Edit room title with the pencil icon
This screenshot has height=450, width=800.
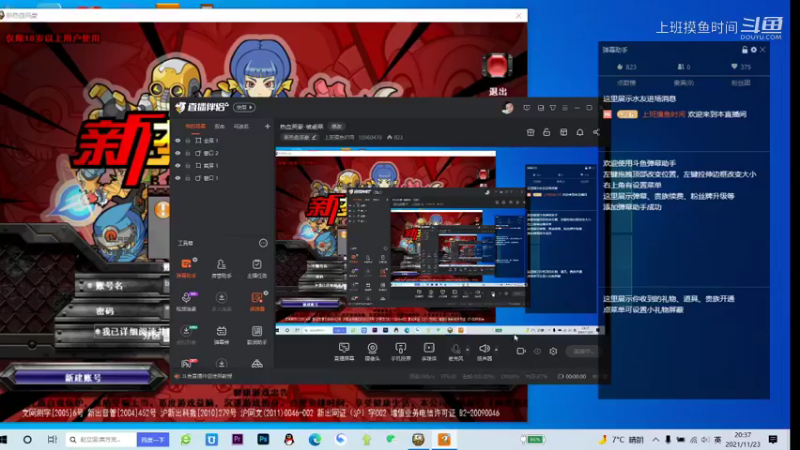(314, 137)
